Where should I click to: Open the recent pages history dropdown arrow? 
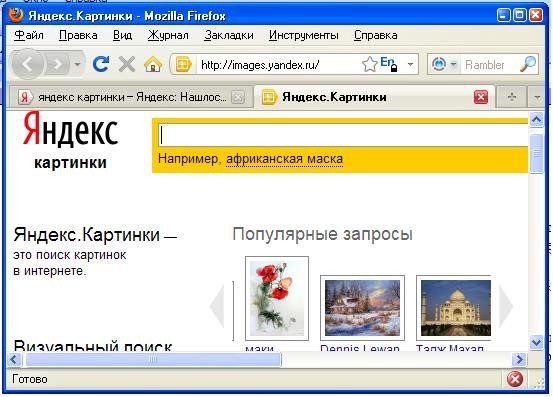78,65
